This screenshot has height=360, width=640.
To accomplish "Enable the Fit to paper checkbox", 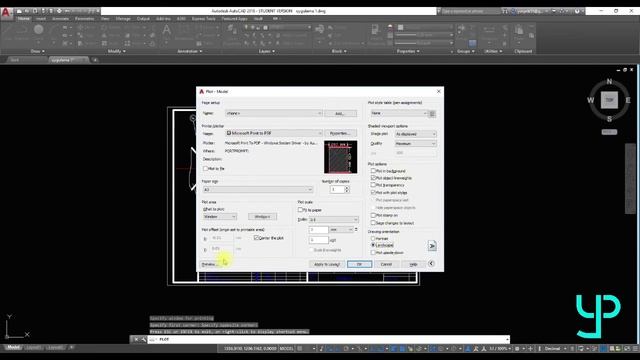I will [x=300, y=210].
